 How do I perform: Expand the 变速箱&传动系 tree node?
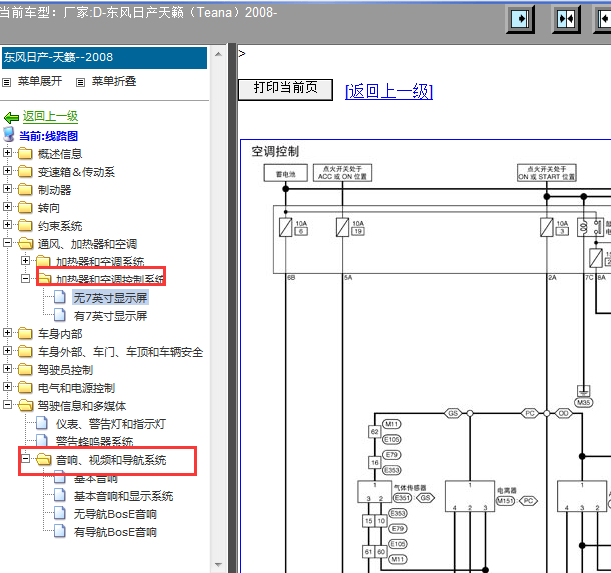pos(7,170)
